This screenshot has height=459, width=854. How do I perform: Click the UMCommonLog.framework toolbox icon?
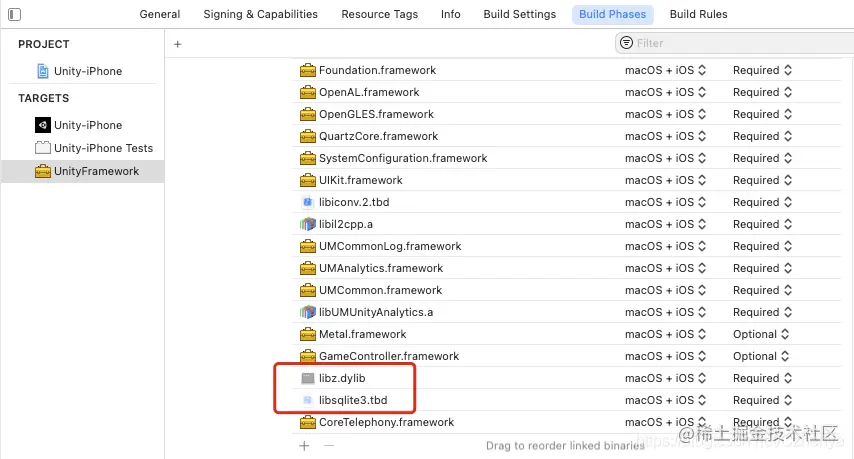(308, 247)
